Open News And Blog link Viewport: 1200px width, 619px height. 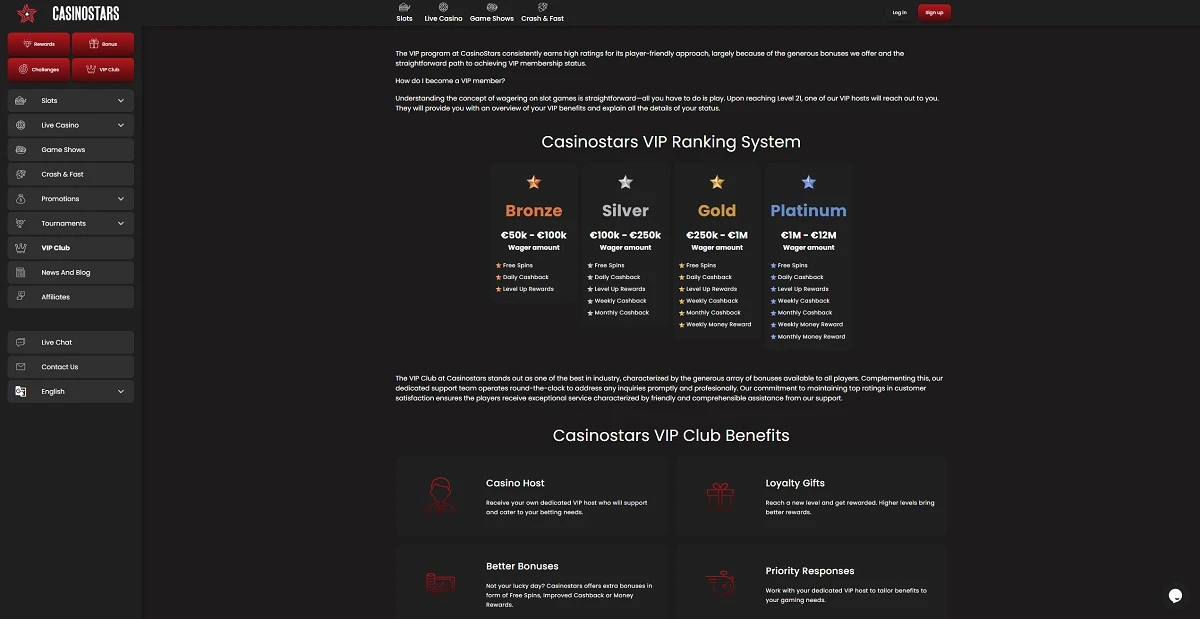click(x=70, y=272)
